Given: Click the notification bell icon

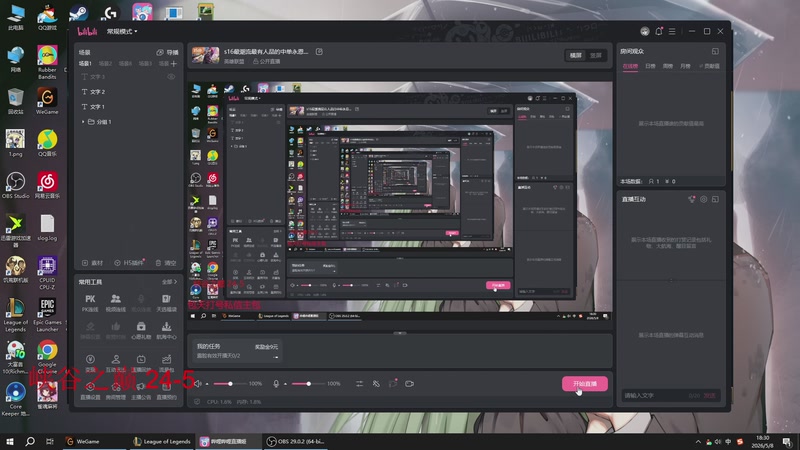Looking at the screenshot, I should [659, 31].
